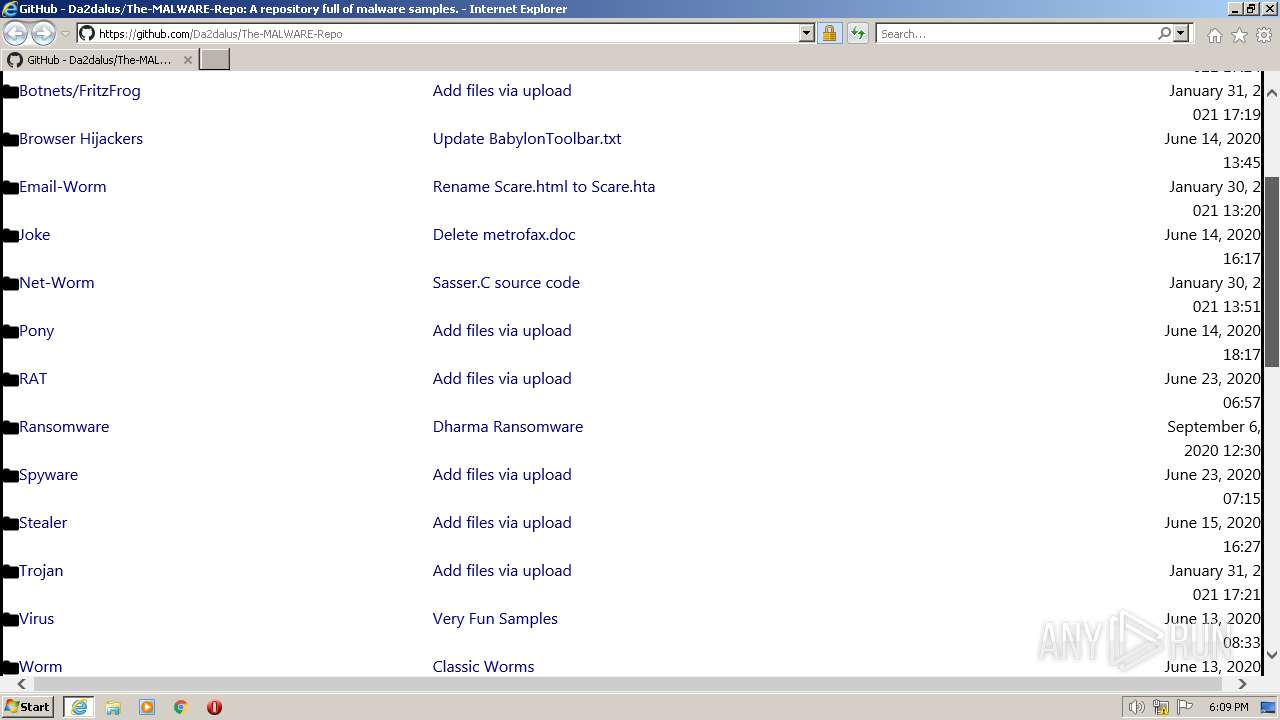Image resolution: width=1280 pixels, height=720 pixels.
Task: Click the folder icon beside Pony
Action: [x=10, y=332]
